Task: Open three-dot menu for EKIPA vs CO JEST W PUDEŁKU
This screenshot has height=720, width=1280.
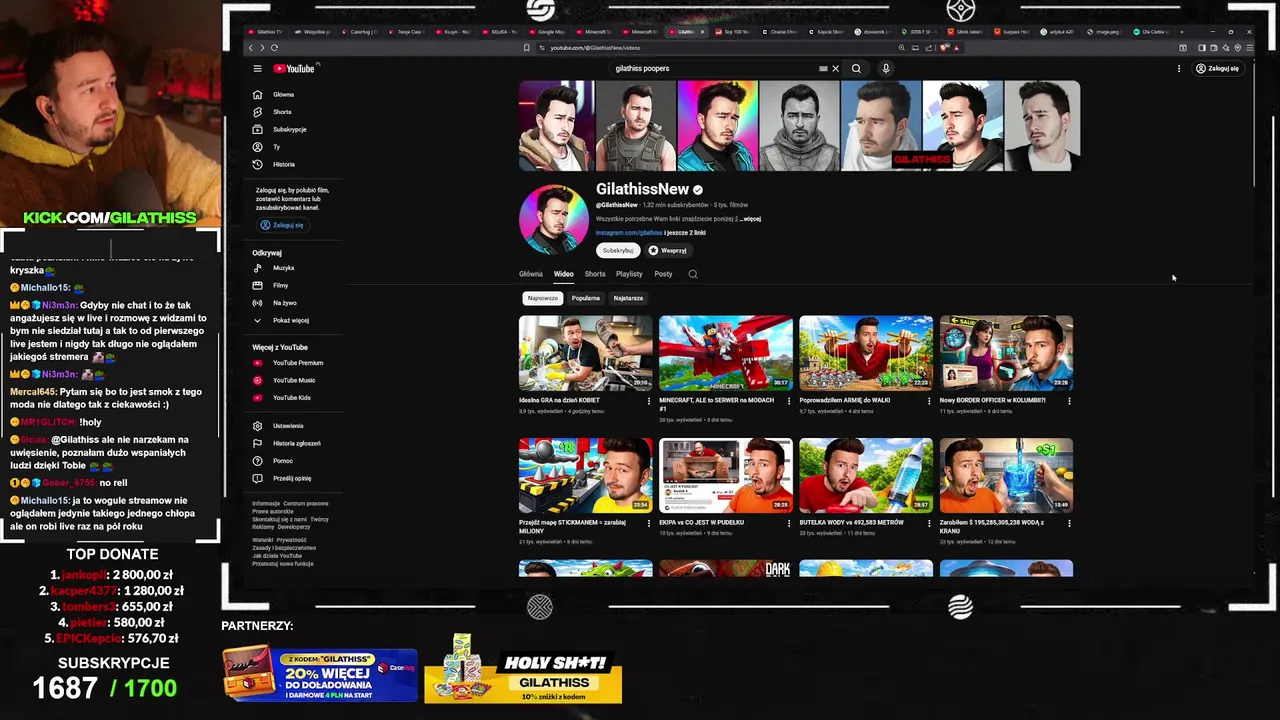Action: tap(788, 523)
